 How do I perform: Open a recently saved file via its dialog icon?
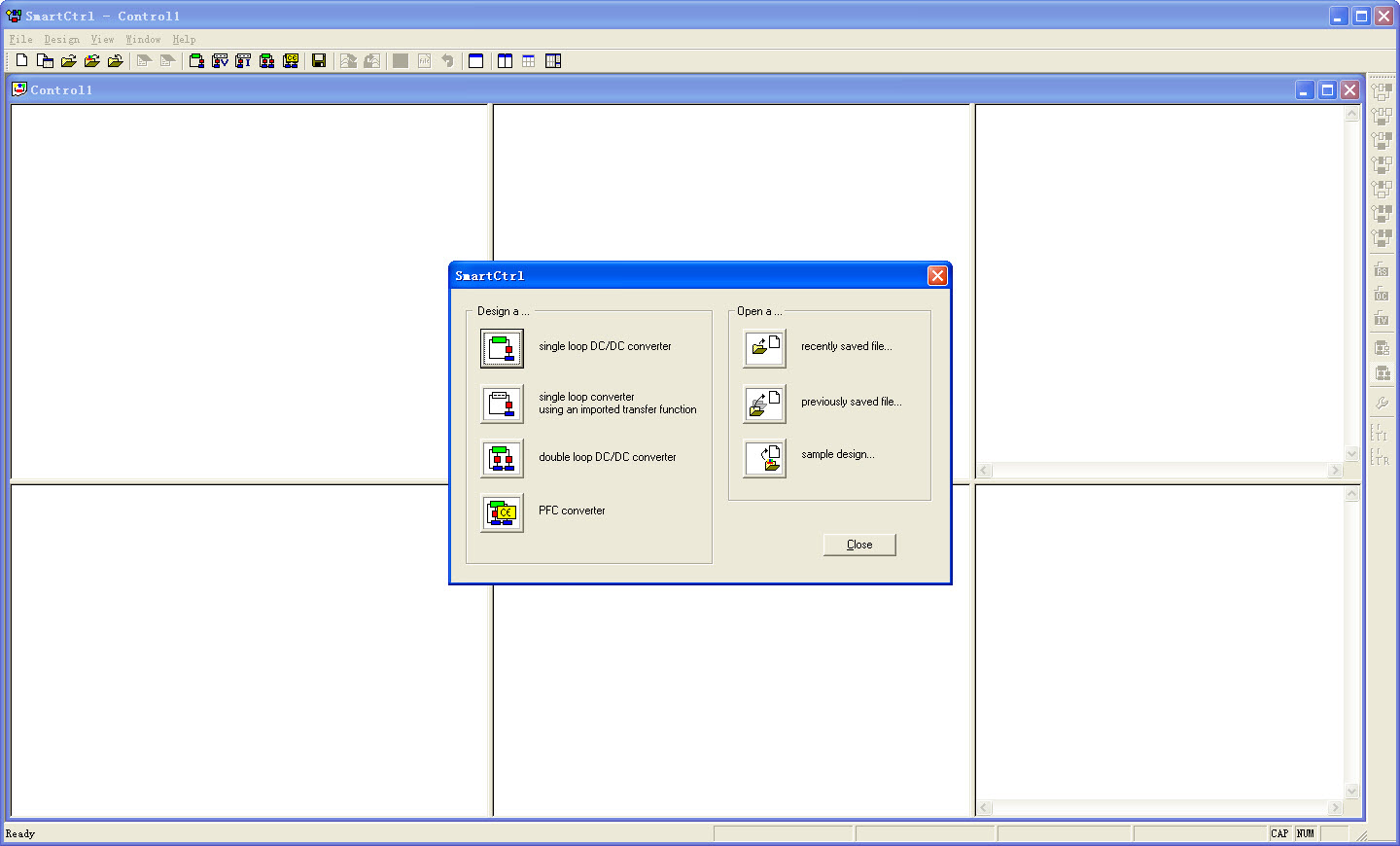point(764,348)
